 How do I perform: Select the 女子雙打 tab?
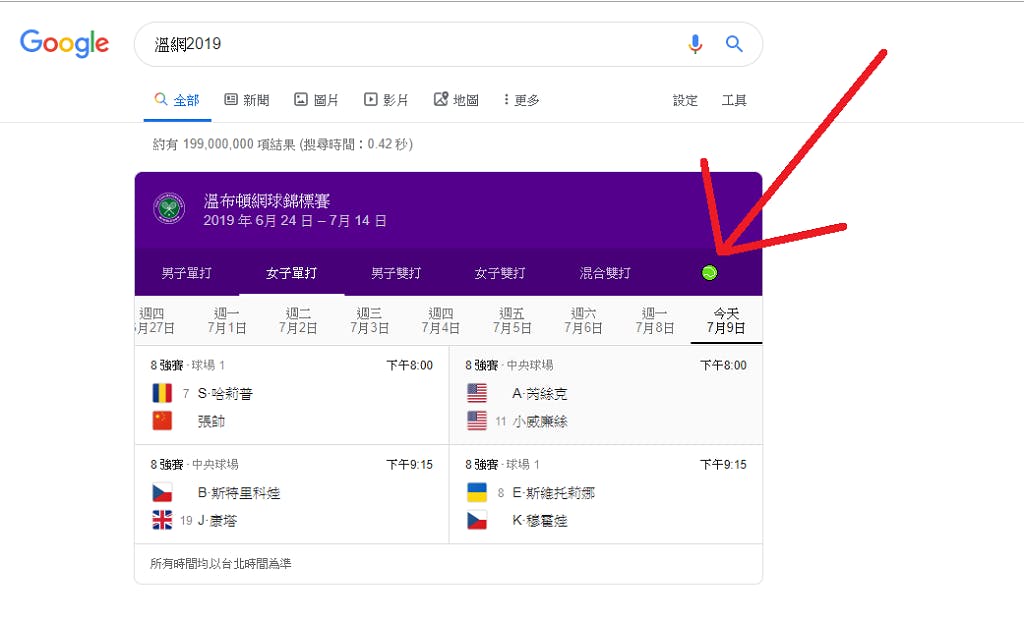(x=500, y=273)
